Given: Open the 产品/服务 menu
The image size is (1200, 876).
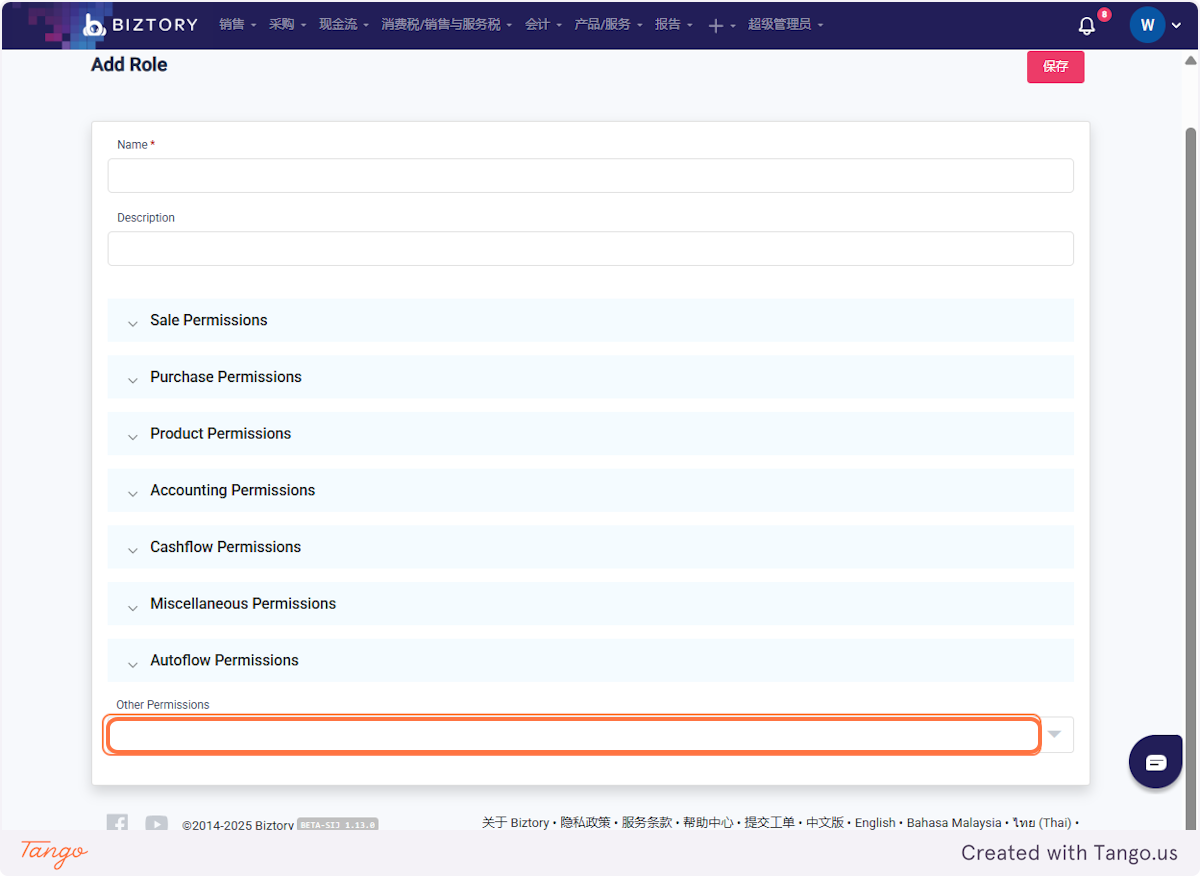Looking at the screenshot, I should point(609,25).
